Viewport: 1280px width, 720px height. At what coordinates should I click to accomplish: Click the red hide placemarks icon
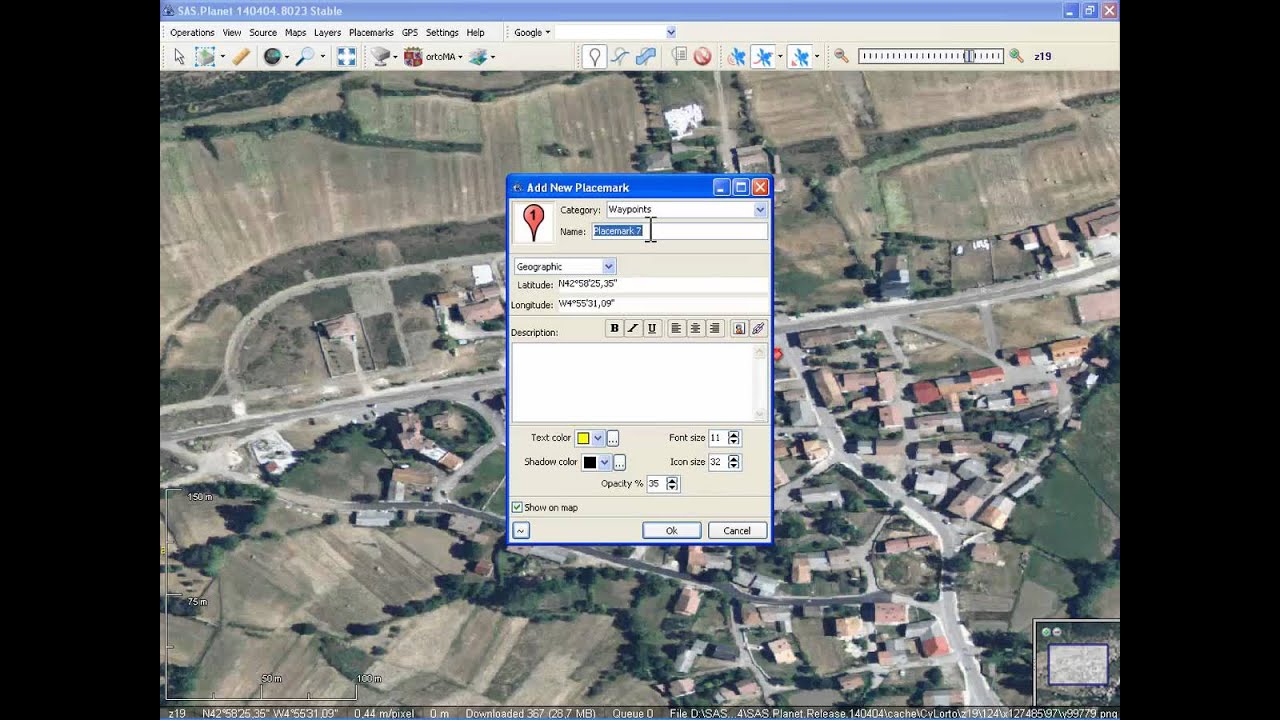tap(703, 57)
